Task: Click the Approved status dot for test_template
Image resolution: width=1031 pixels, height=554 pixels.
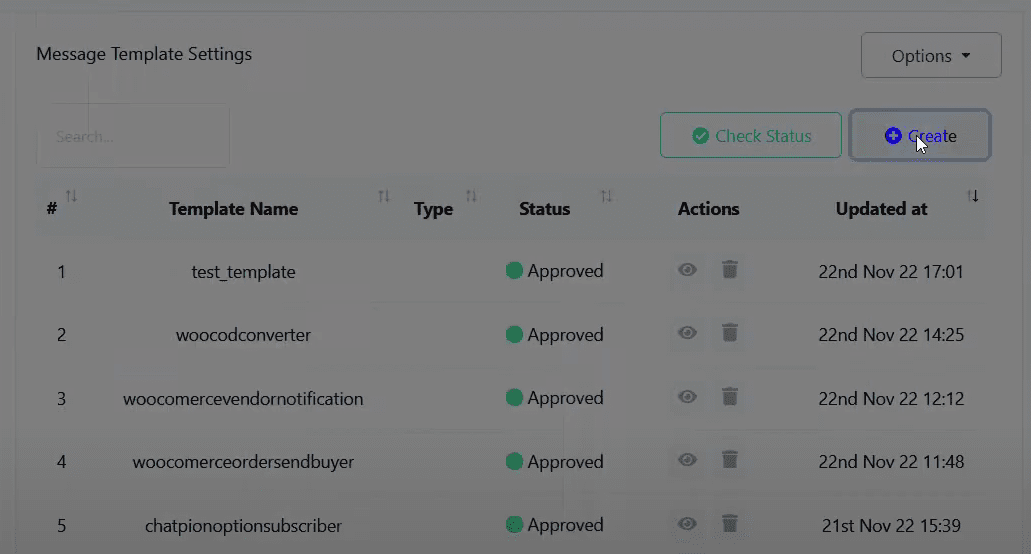Action: (x=514, y=270)
